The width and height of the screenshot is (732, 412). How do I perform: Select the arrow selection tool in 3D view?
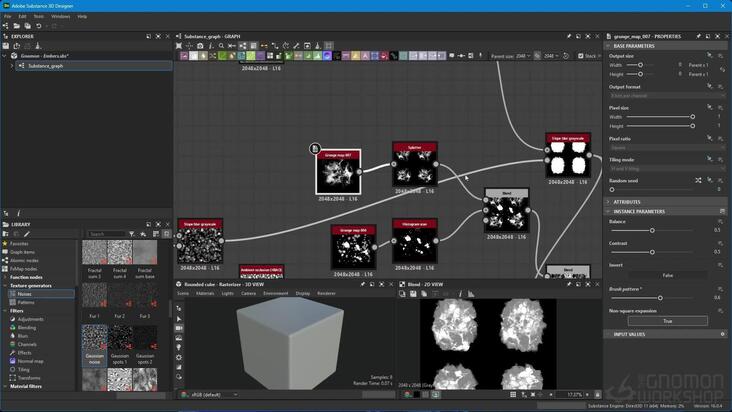point(179,319)
